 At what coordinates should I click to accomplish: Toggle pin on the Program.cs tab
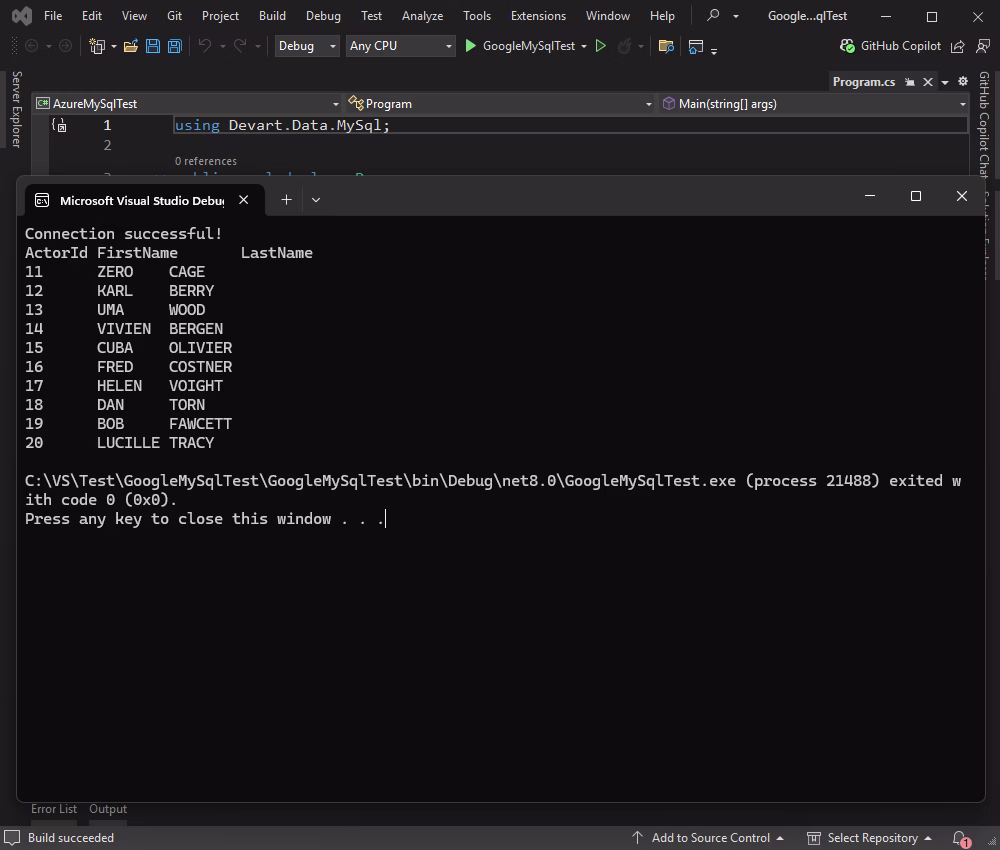910,82
